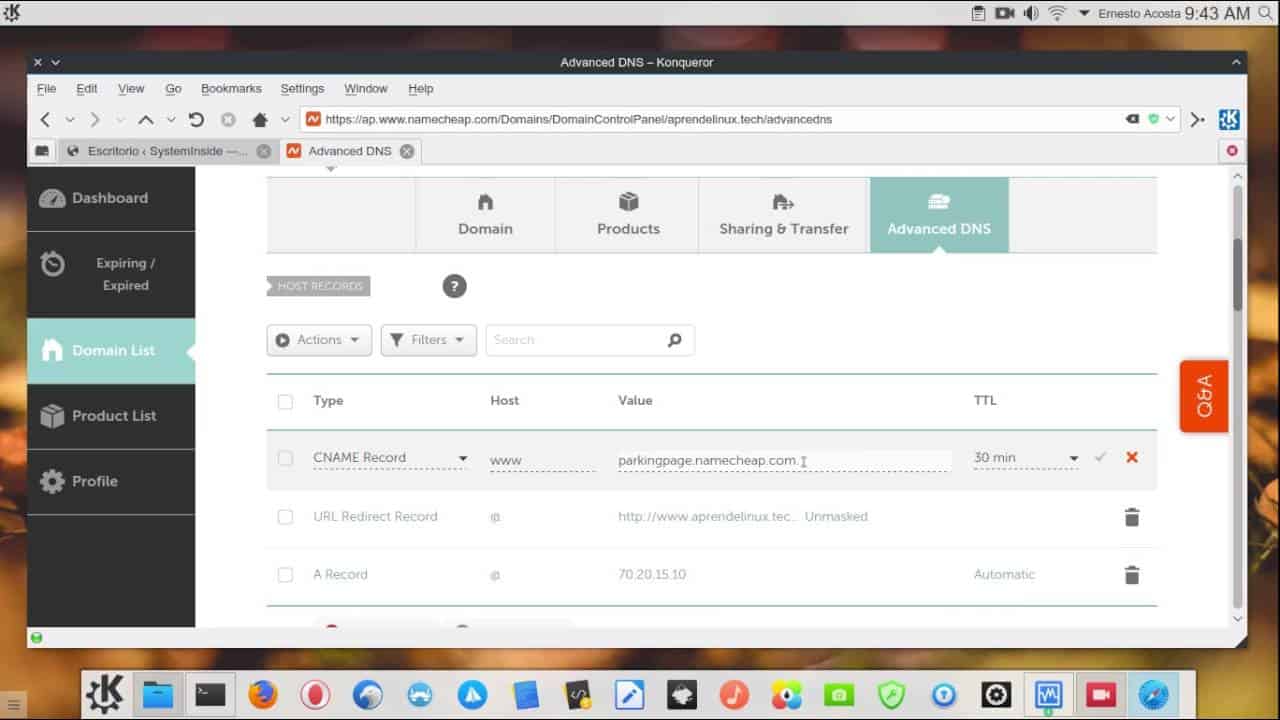This screenshot has height=720, width=1280.
Task: Launch Firefox from the dock
Action: [x=263, y=694]
